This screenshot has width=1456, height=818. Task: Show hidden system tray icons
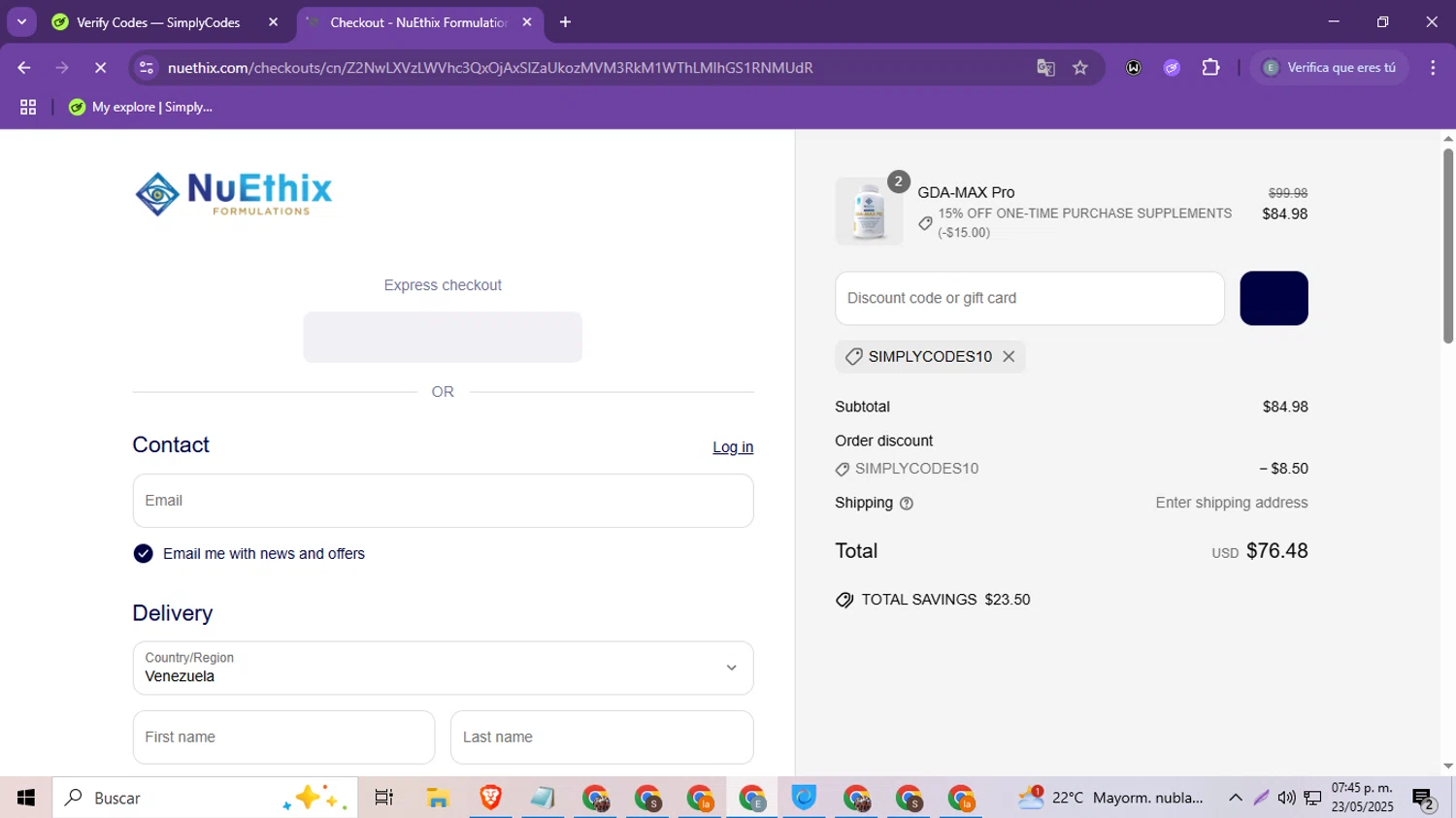coord(1235,798)
